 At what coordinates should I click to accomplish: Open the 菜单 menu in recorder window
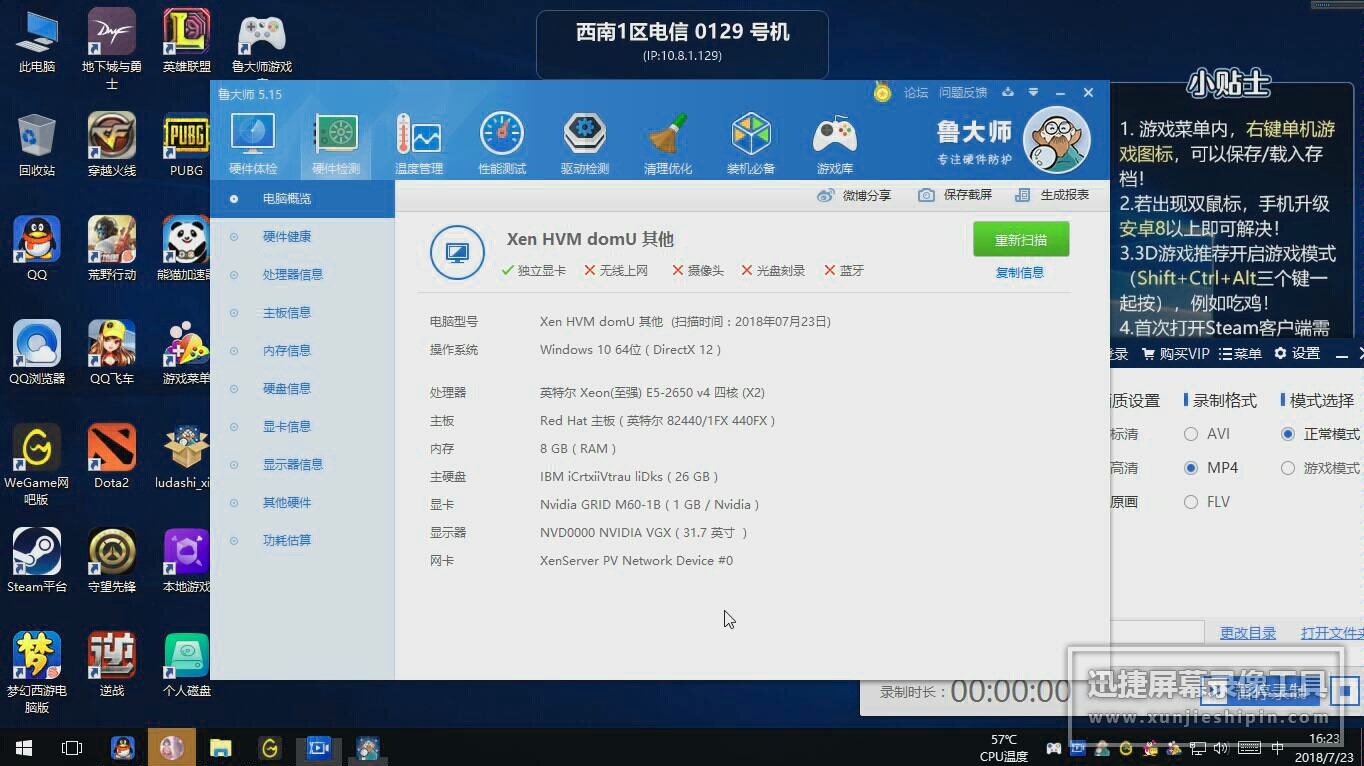pyautogui.click(x=1240, y=354)
